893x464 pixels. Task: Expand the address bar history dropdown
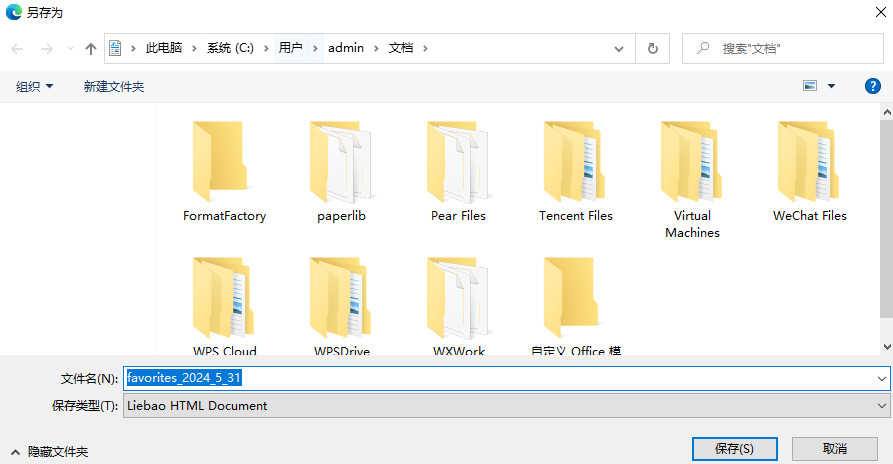(618, 49)
